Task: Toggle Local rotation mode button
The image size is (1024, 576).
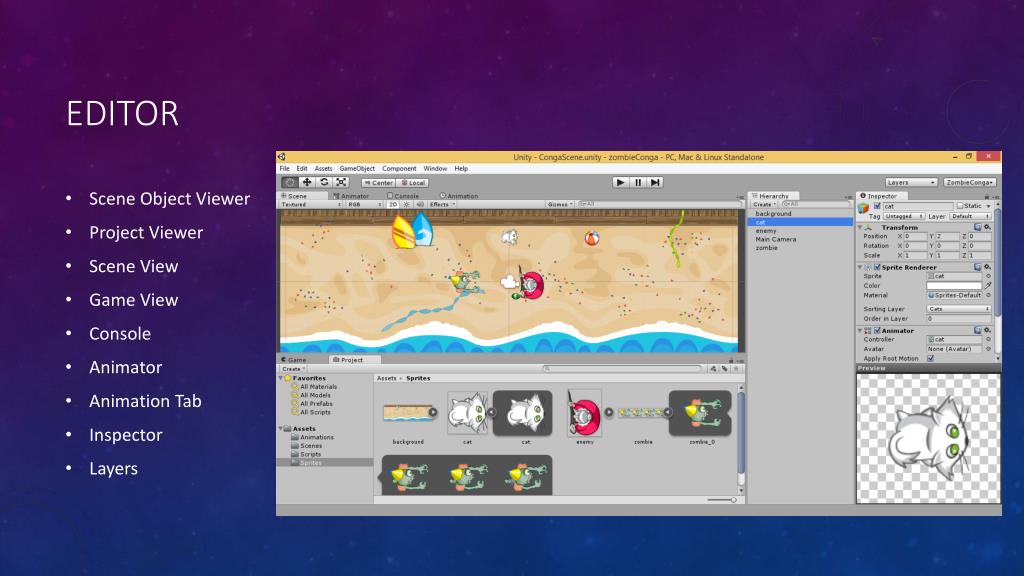Action: click(x=413, y=183)
